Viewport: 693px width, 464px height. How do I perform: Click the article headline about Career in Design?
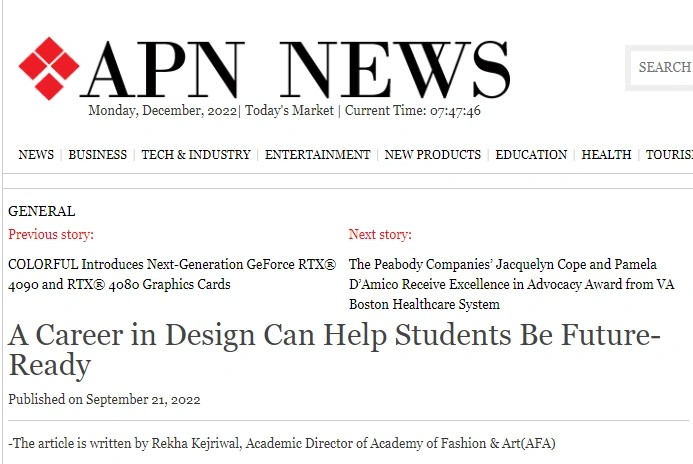(334, 349)
